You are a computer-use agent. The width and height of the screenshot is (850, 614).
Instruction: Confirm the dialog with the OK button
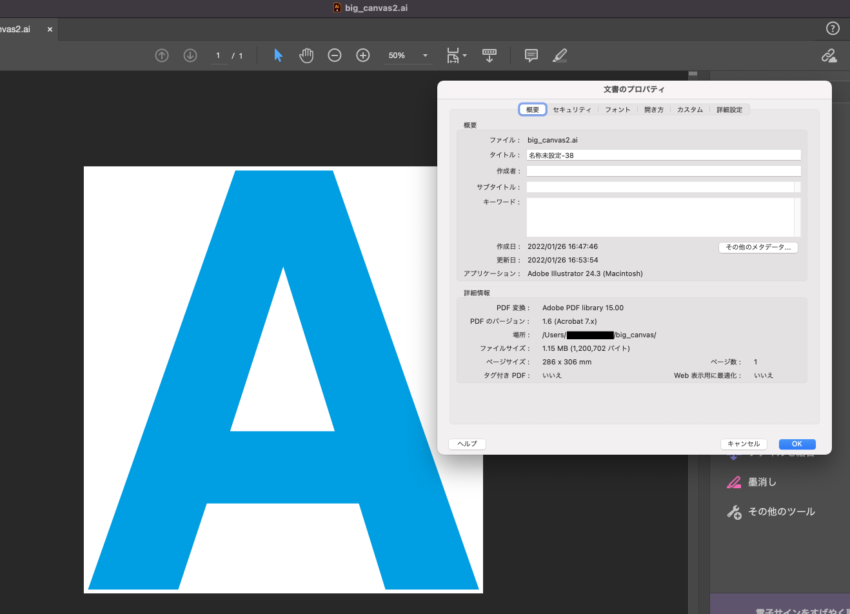[x=797, y=444]
